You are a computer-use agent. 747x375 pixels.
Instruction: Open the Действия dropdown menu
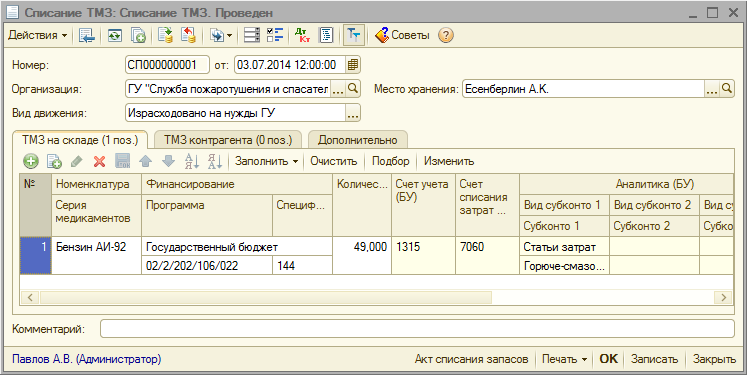[38, 35]
